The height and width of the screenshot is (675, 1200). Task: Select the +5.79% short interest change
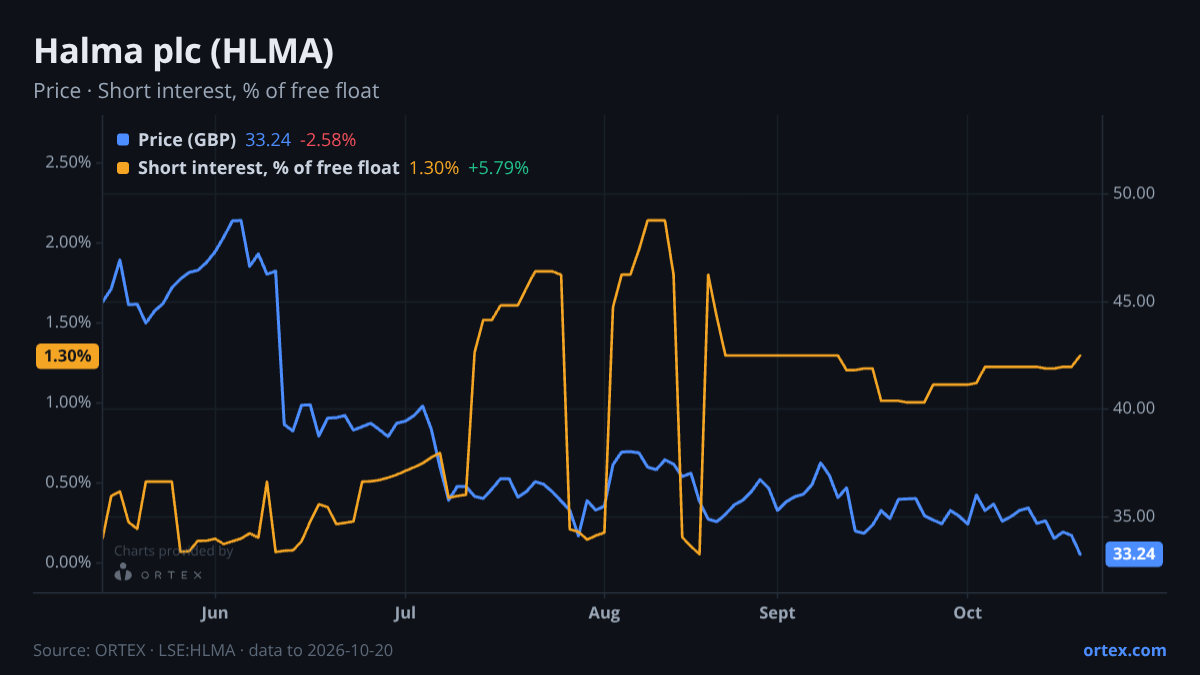pyautogui.click(x=498, y=168)
